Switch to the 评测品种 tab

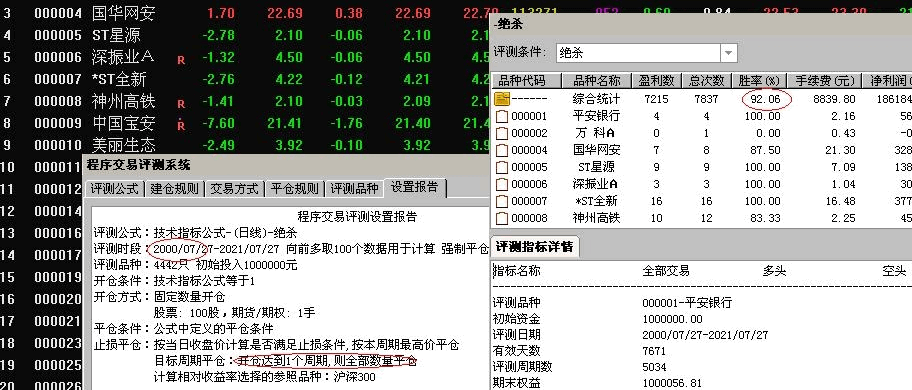click(354, 188)
